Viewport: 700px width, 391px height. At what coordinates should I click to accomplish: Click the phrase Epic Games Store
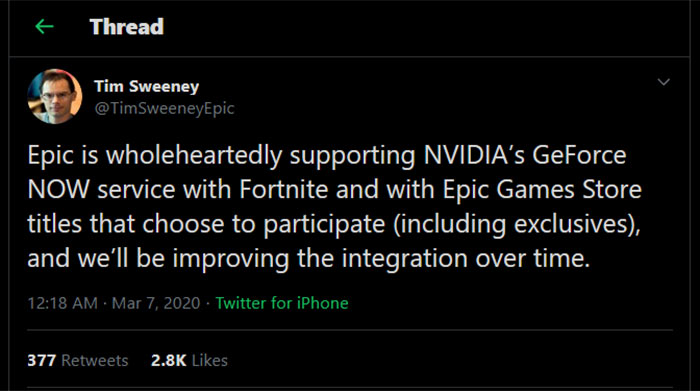(x=542, y=189)
